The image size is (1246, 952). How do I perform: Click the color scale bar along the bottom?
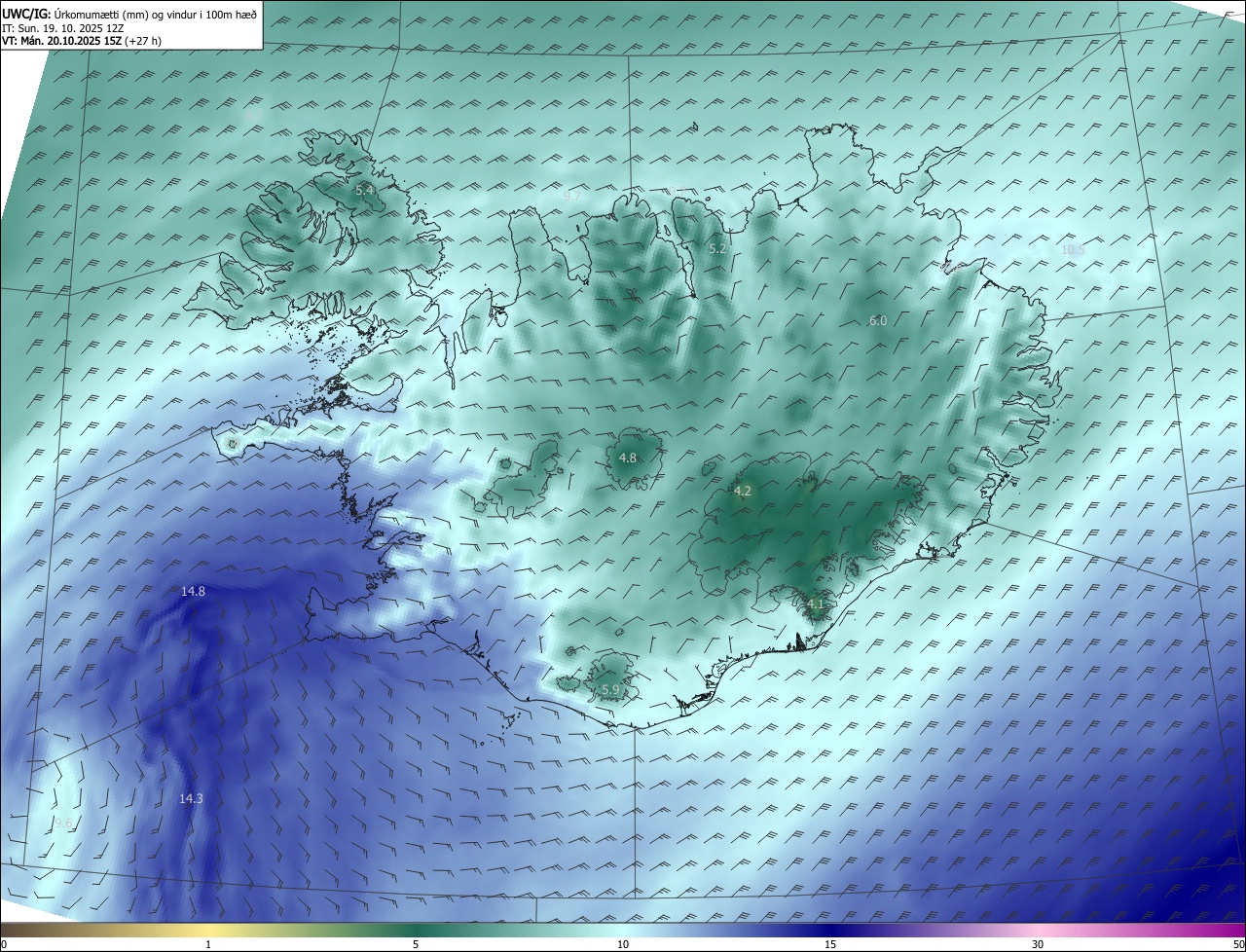point(623,930)
